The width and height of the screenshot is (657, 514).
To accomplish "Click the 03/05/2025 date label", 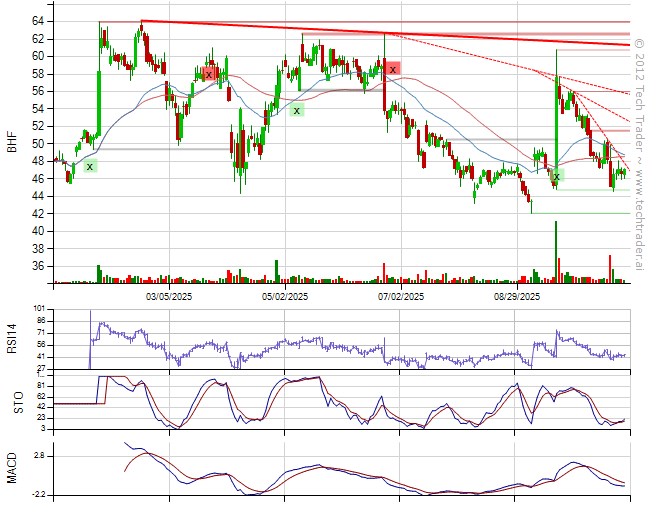I will click(x=168, y=296).
